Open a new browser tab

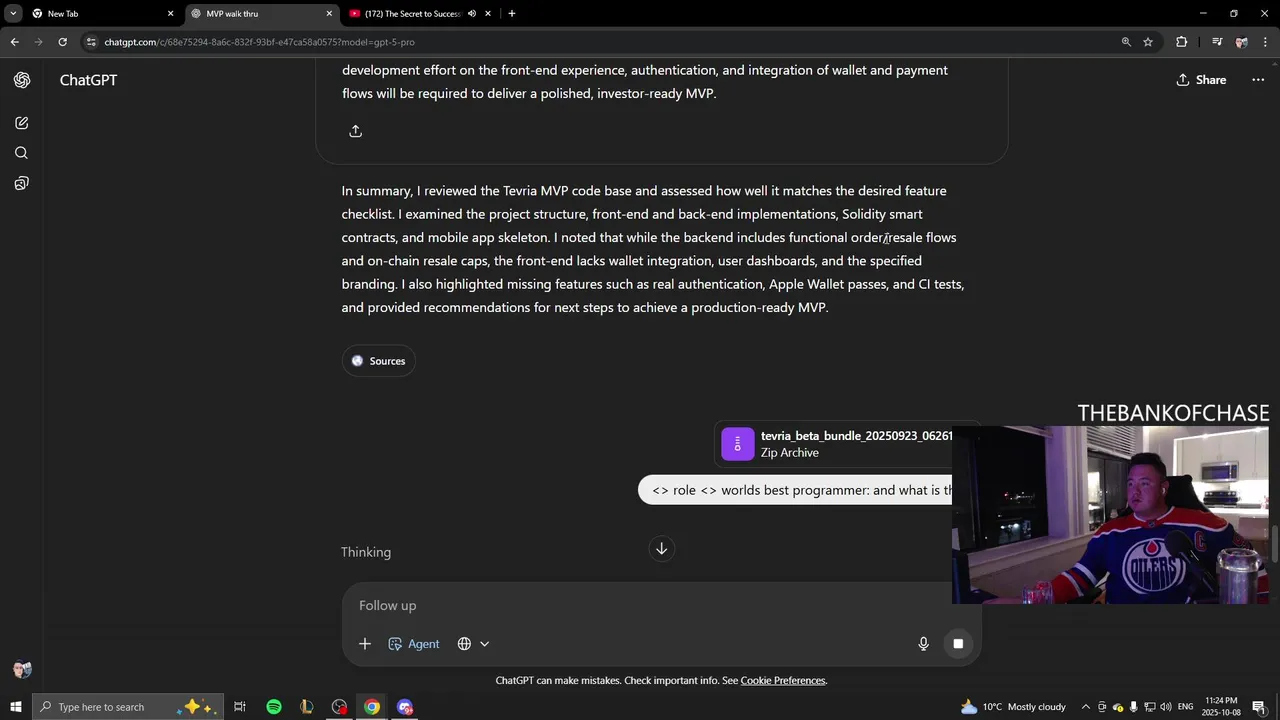[x=512, y=14]
